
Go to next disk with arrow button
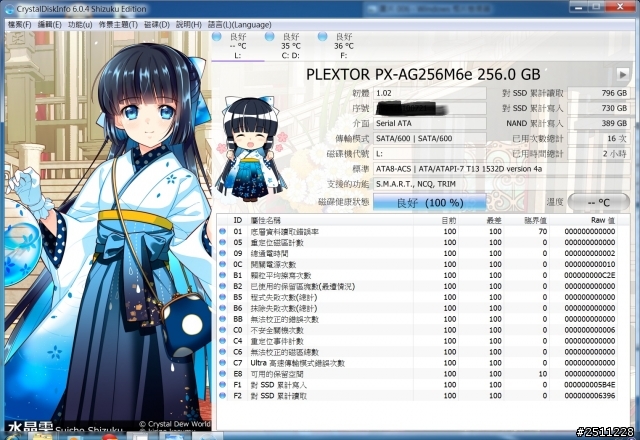click(622, 74)
